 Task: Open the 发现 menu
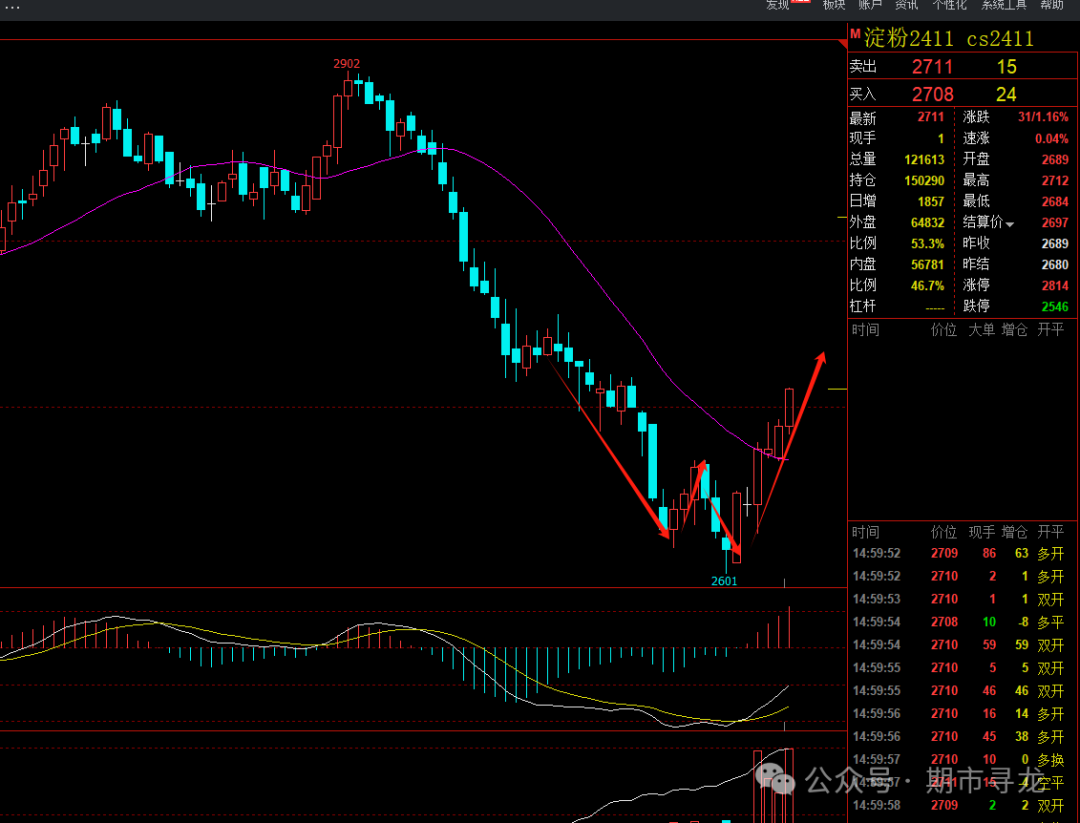(x=778, y=5)
